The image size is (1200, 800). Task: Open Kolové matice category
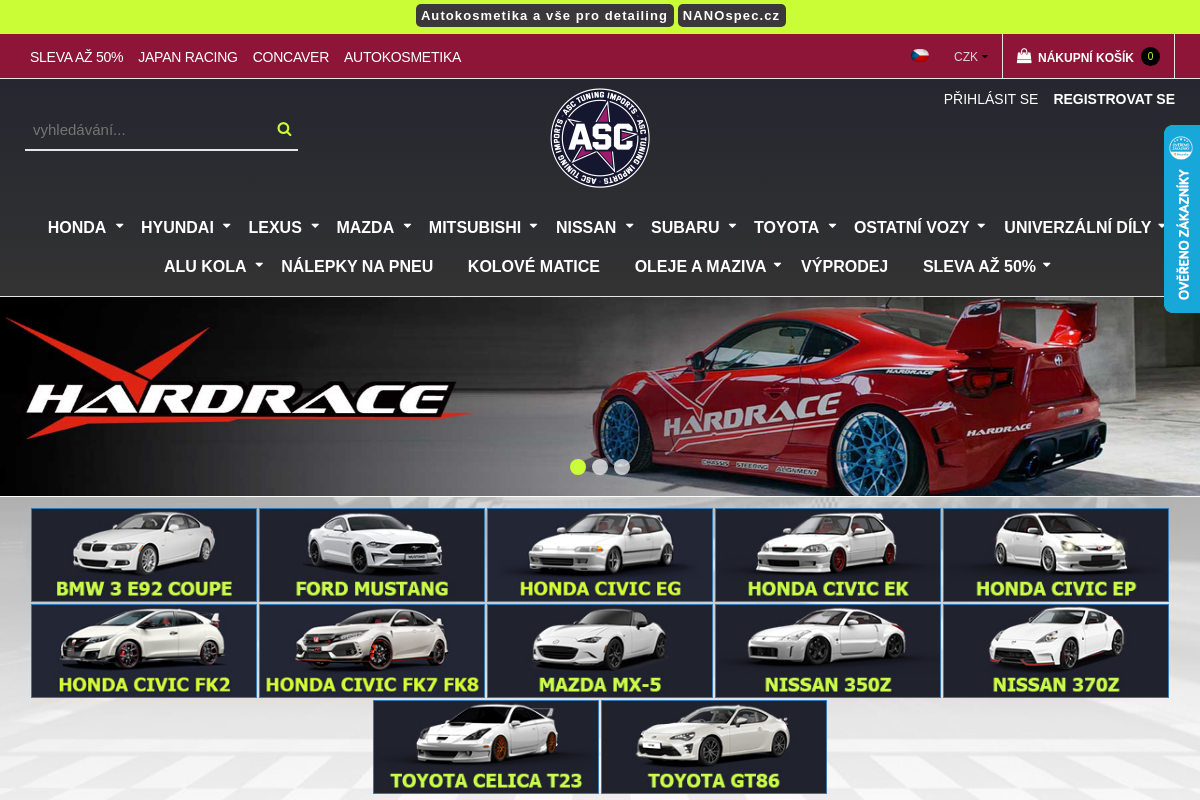[x=534, y=266]
